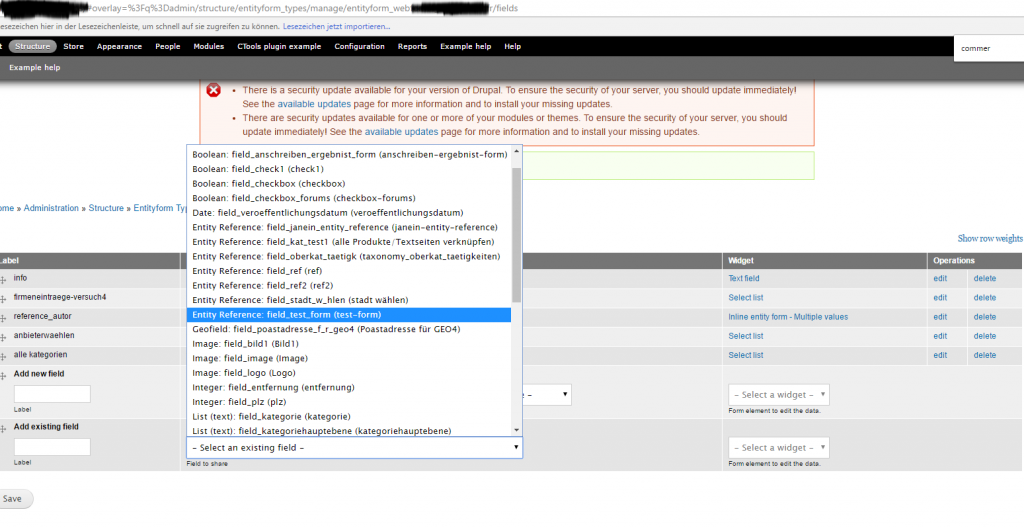The image size is (1024, 528).
Task: Click the drag handle beside Add existing field
Action: click(x=3, y=428)
